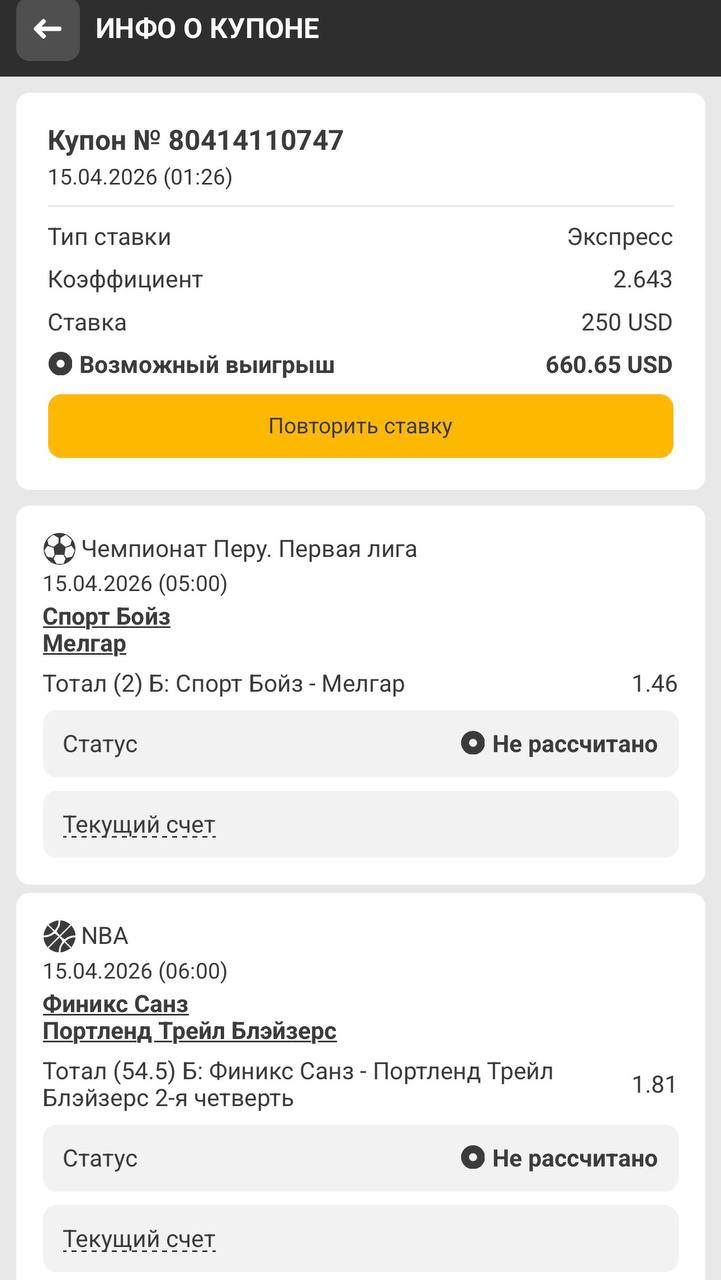Tap the back arrow icon
This screenshot has width=721, height=1280.
click(48, 30)
